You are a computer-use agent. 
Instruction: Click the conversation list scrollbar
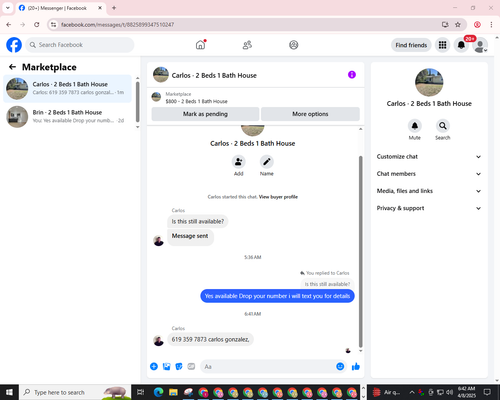pos(138,102)
